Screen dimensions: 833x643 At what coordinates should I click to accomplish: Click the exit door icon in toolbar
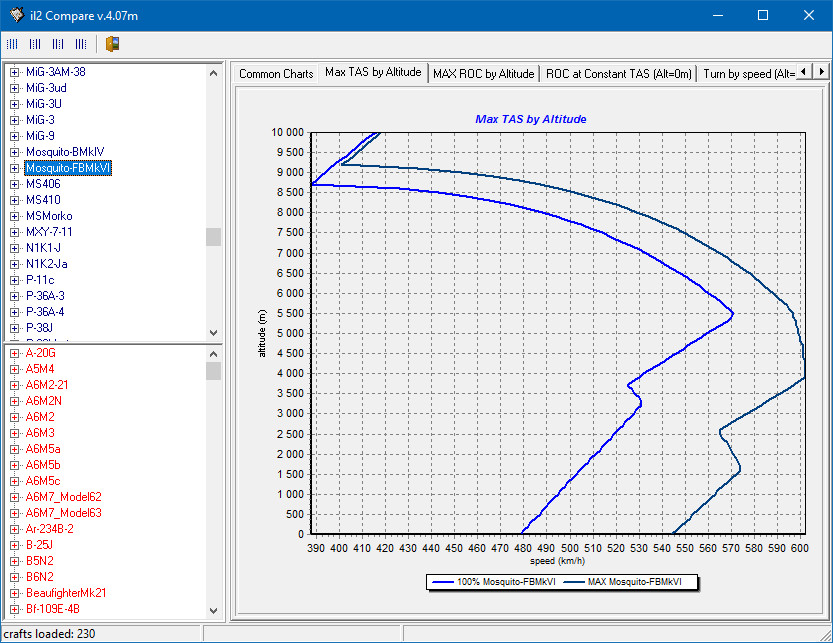click(x=112, y=44)
